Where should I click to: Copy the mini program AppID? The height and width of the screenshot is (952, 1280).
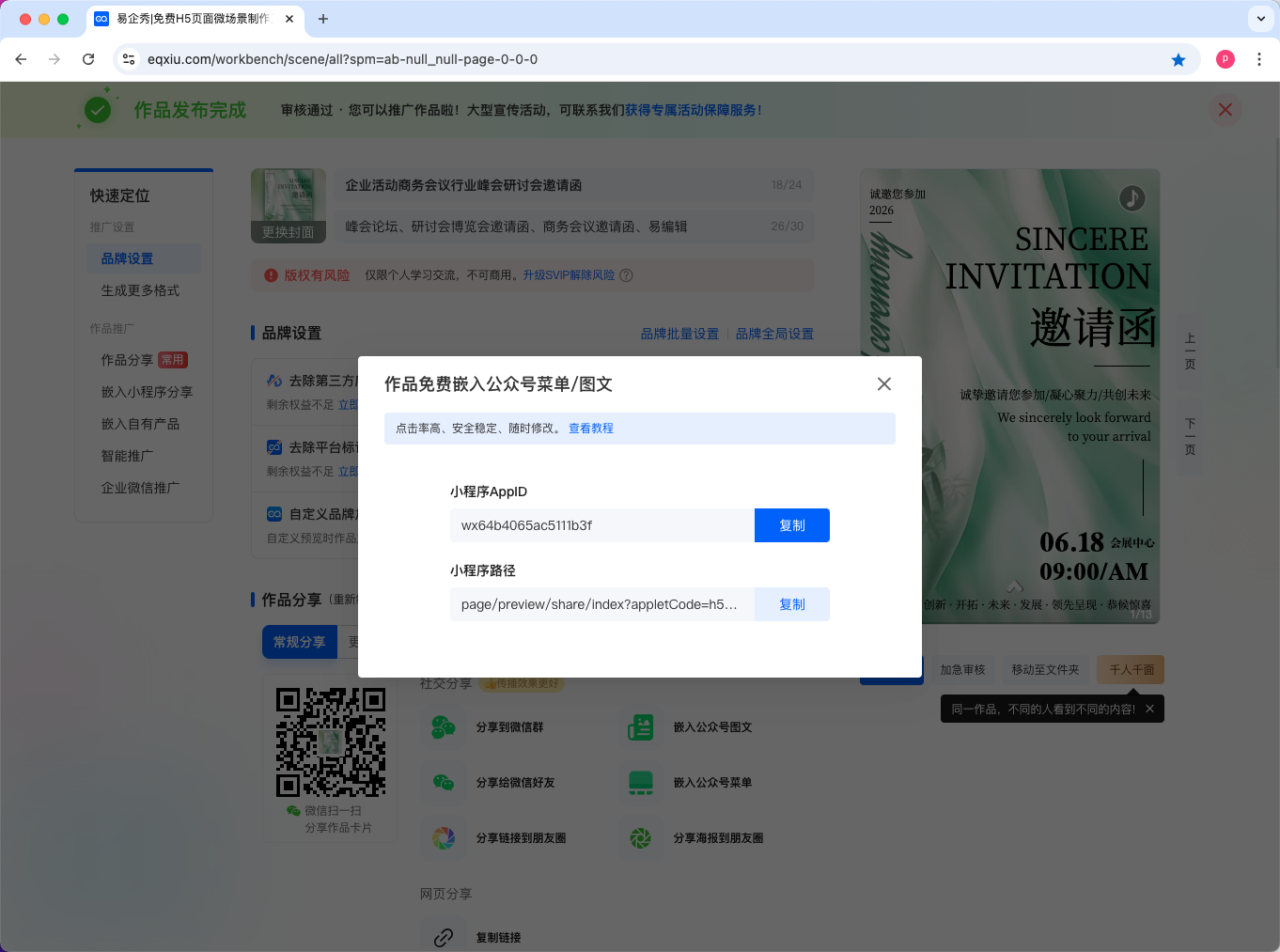point(791,525)
